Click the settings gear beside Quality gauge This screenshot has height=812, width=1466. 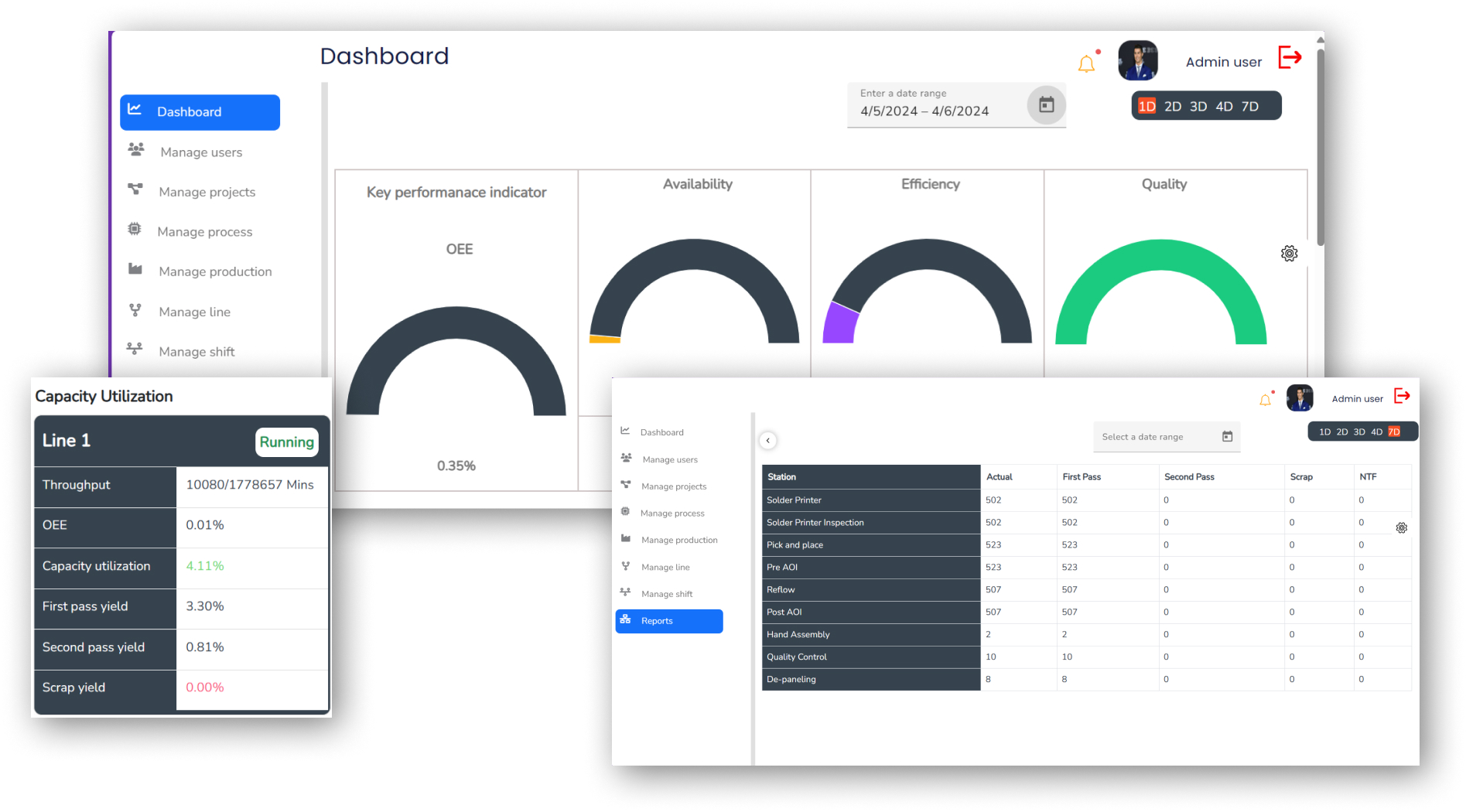coord(1289,254)
